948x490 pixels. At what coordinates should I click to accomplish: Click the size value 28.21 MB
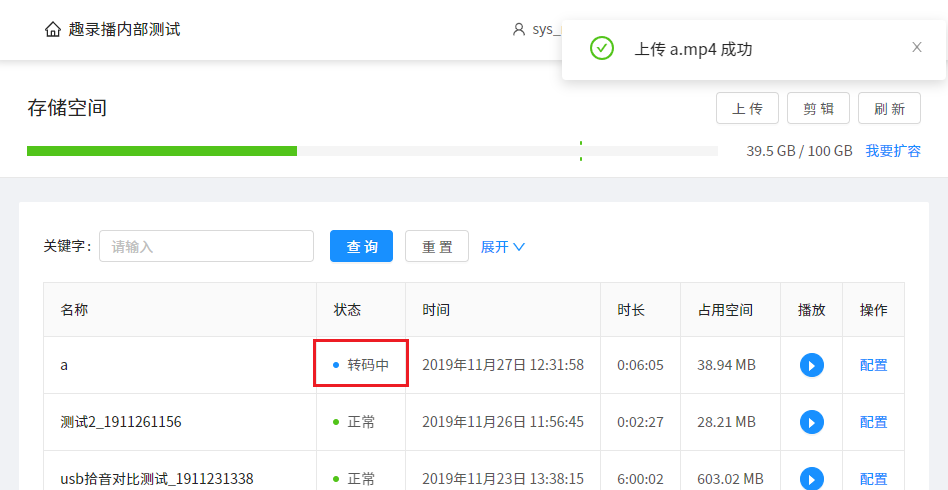726,422
